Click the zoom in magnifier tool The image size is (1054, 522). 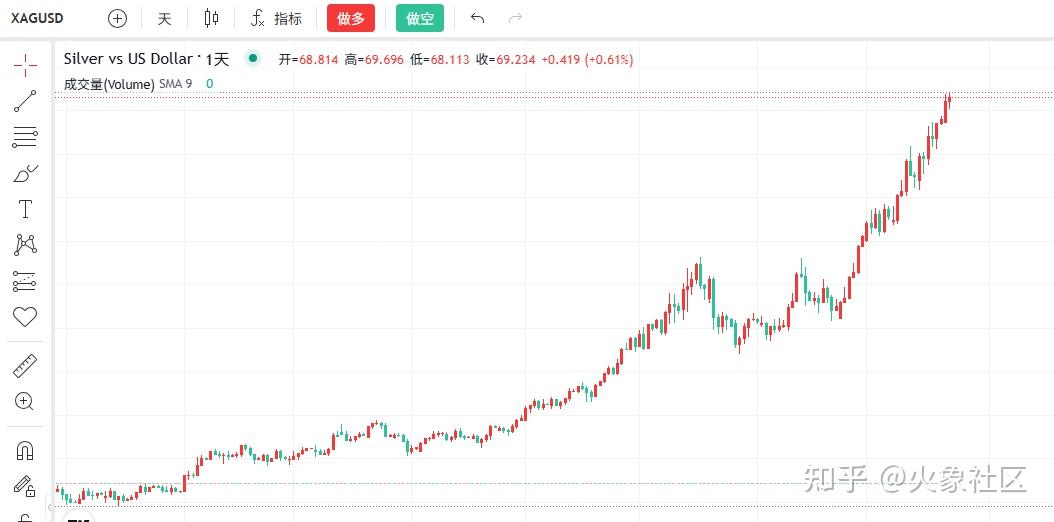25,401
